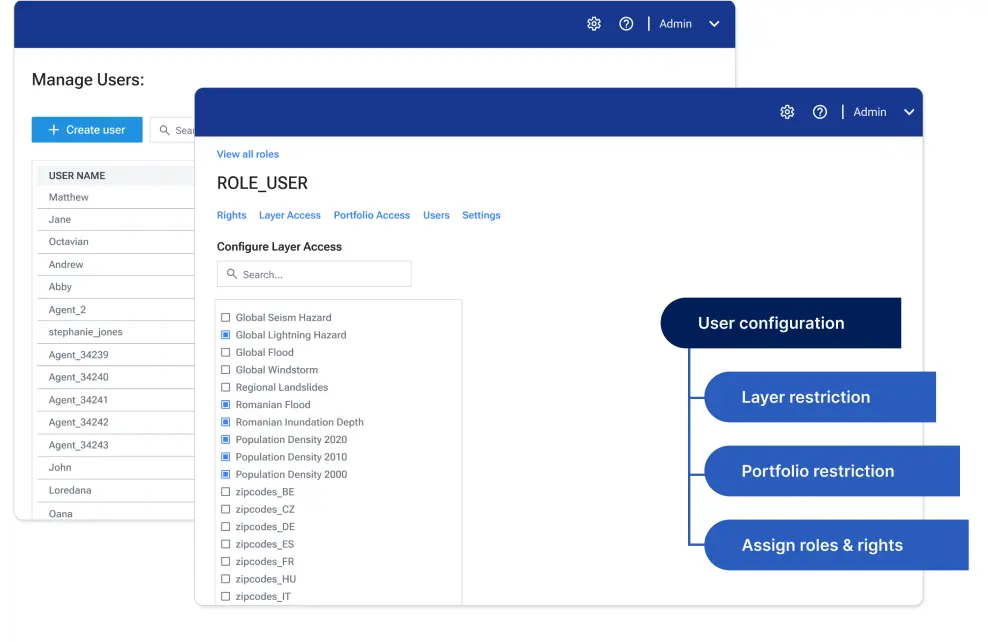Viewport: 988px width, 642px height.
Task: Switch to the Layer Access tab
Action: click(x=290, y=215)
